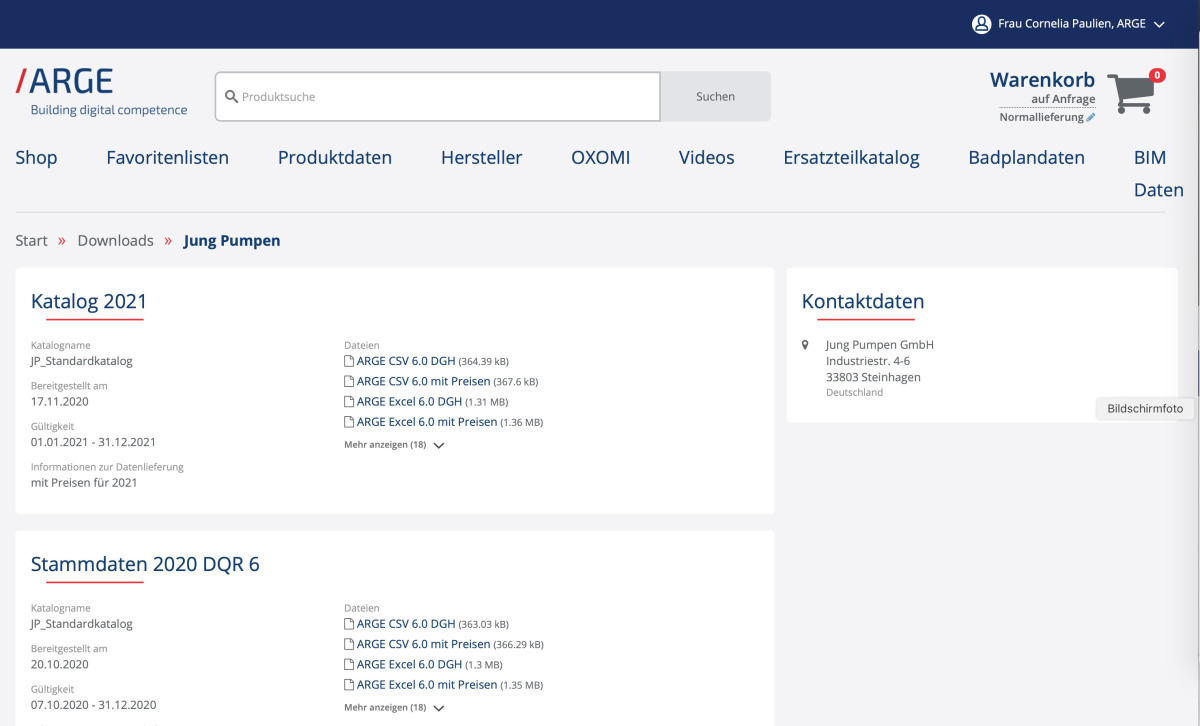Select the date 17.11.2020
Screen dimensions: 1200x726
tap(60, 401)
